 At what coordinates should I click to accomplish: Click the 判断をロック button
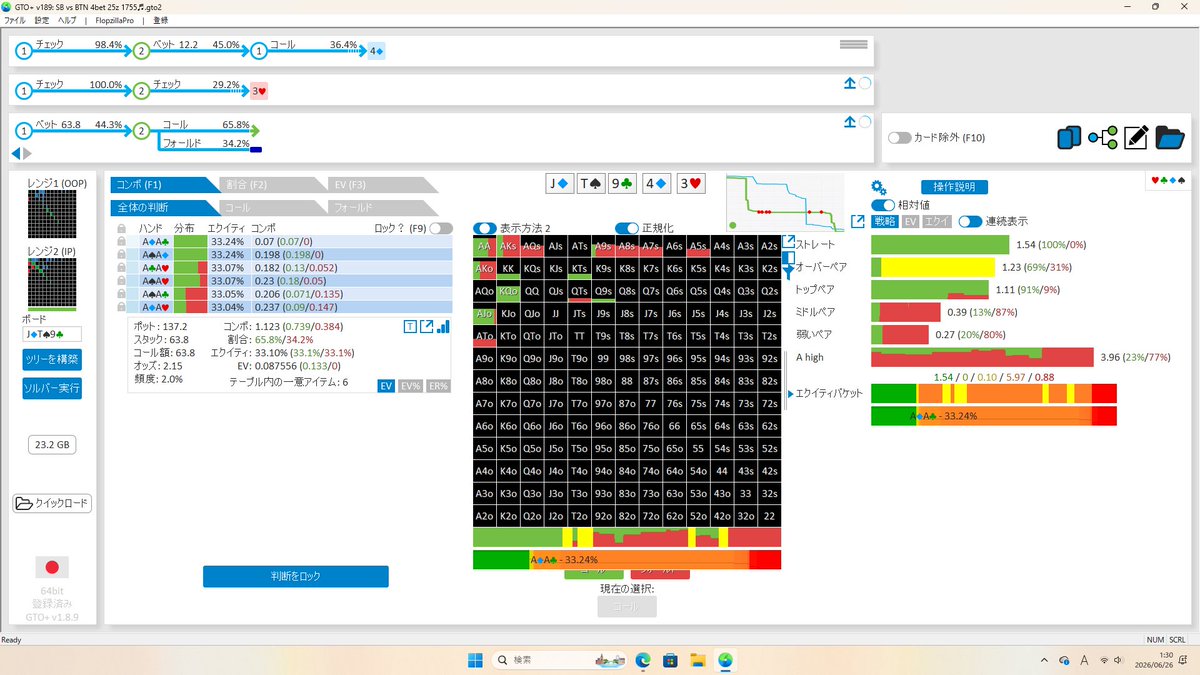pyautogui.click(x=295, y=576)
